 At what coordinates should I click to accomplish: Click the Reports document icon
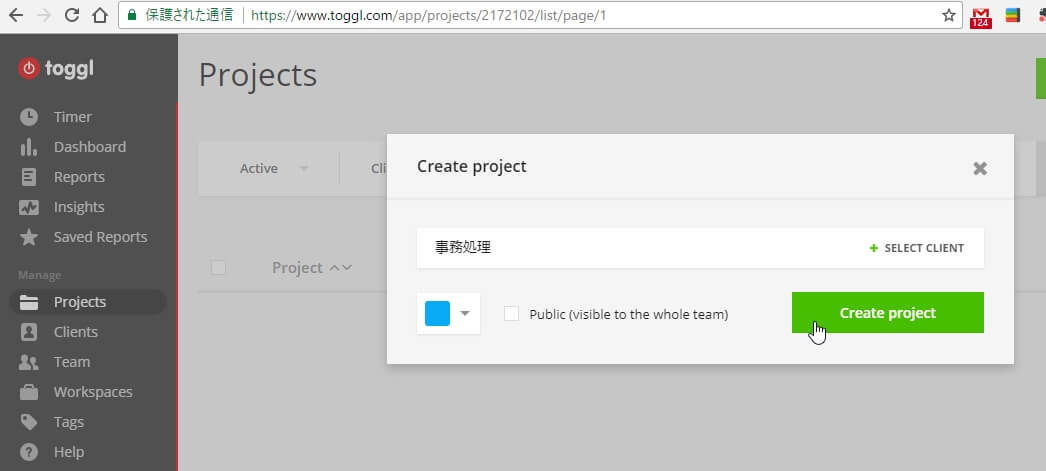29,177
